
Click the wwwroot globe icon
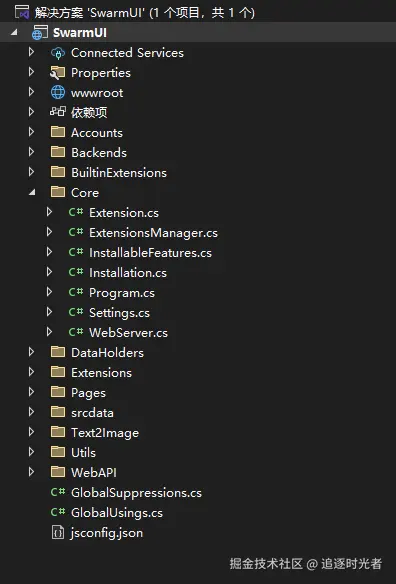(x=58, y=92)
